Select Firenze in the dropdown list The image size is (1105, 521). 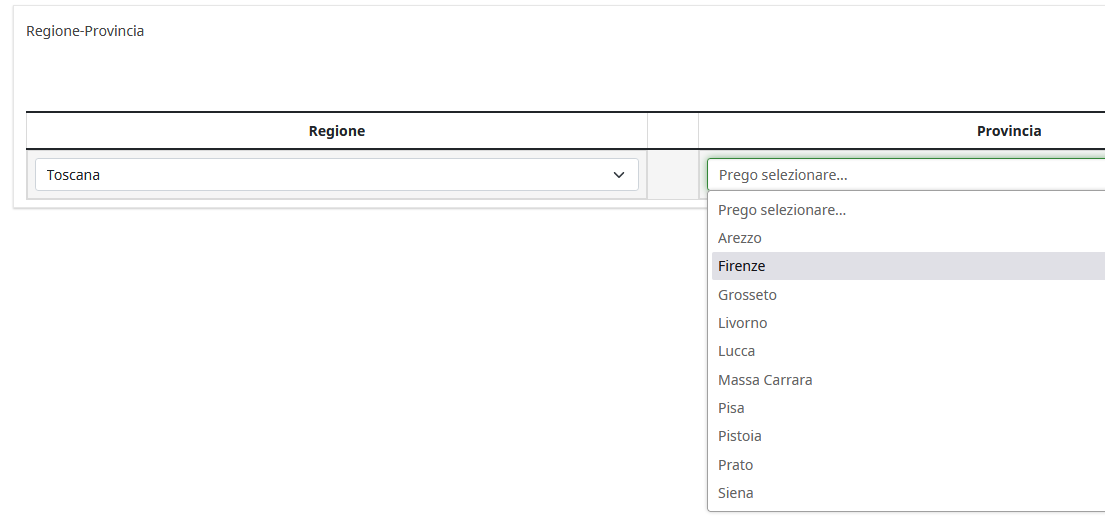point(742,266)
